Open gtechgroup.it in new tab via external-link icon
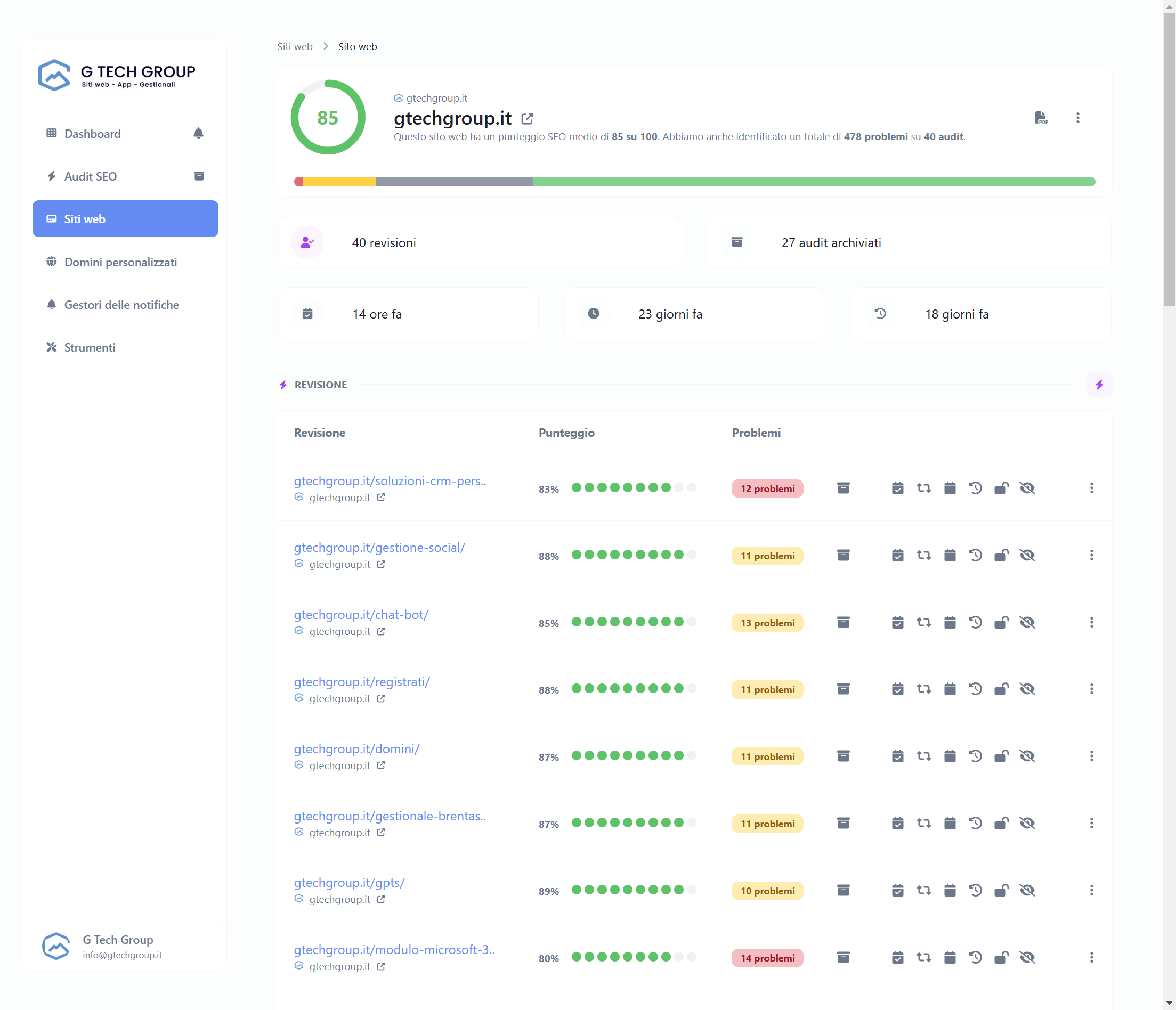 (x=528, y=119)
